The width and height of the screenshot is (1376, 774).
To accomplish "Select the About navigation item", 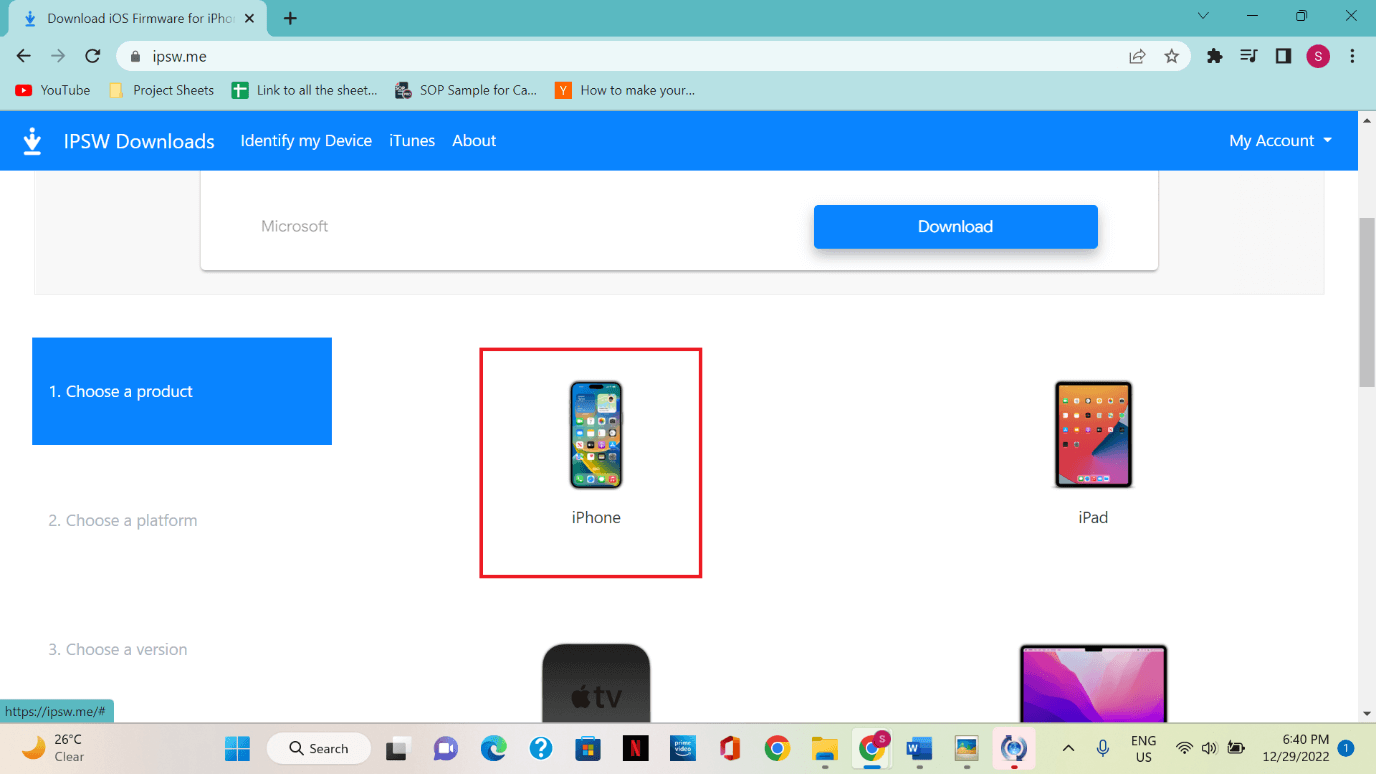I will [474, 140].
